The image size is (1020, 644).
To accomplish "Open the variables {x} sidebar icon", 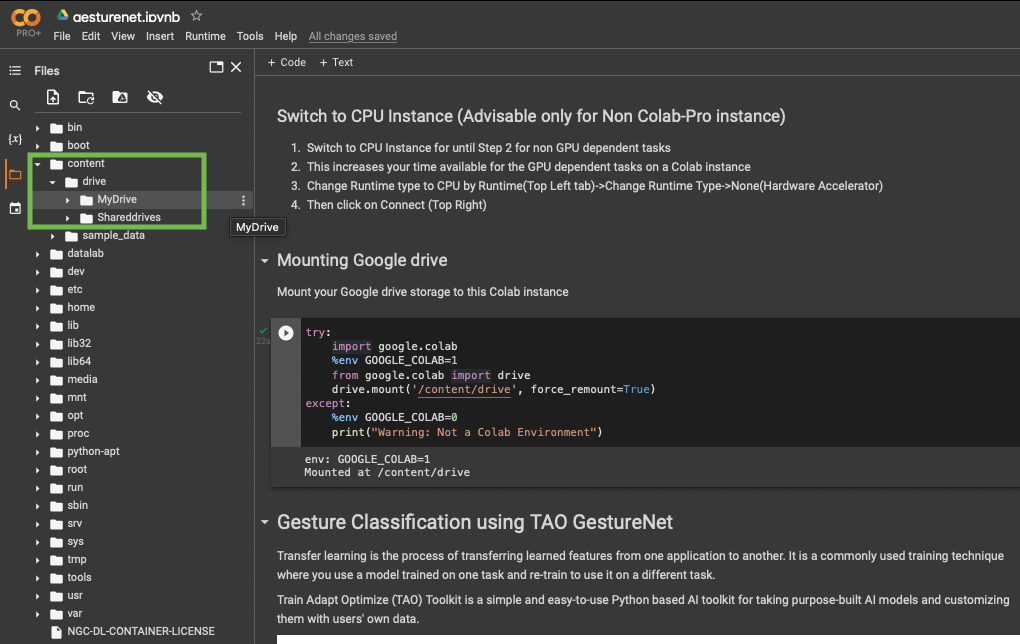I will tap(15, 139).
